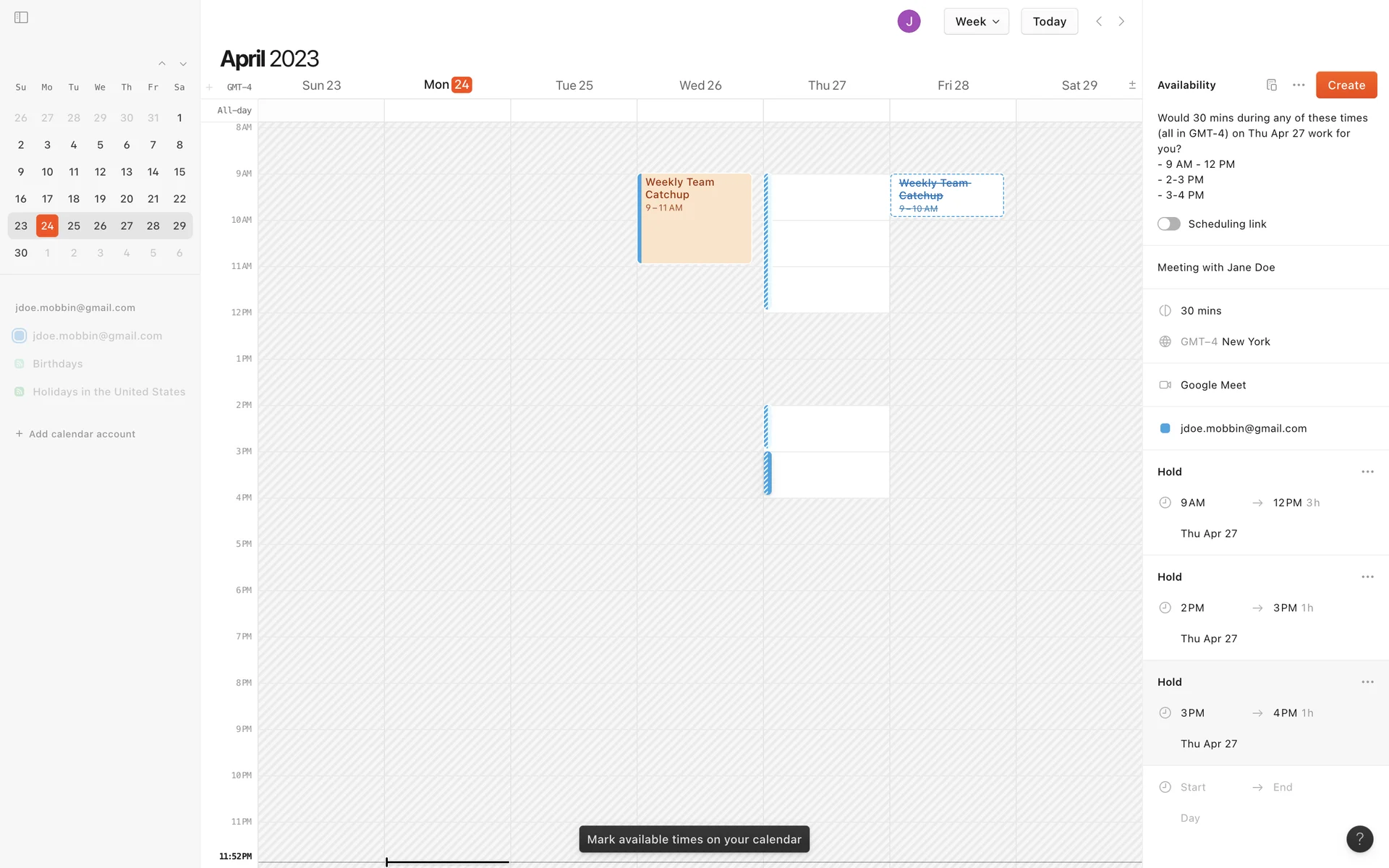Image resolution: width=1389 pixels, height=868 pixels.
Task: Go to previous week arrow
Action: tap(1098, 22)
